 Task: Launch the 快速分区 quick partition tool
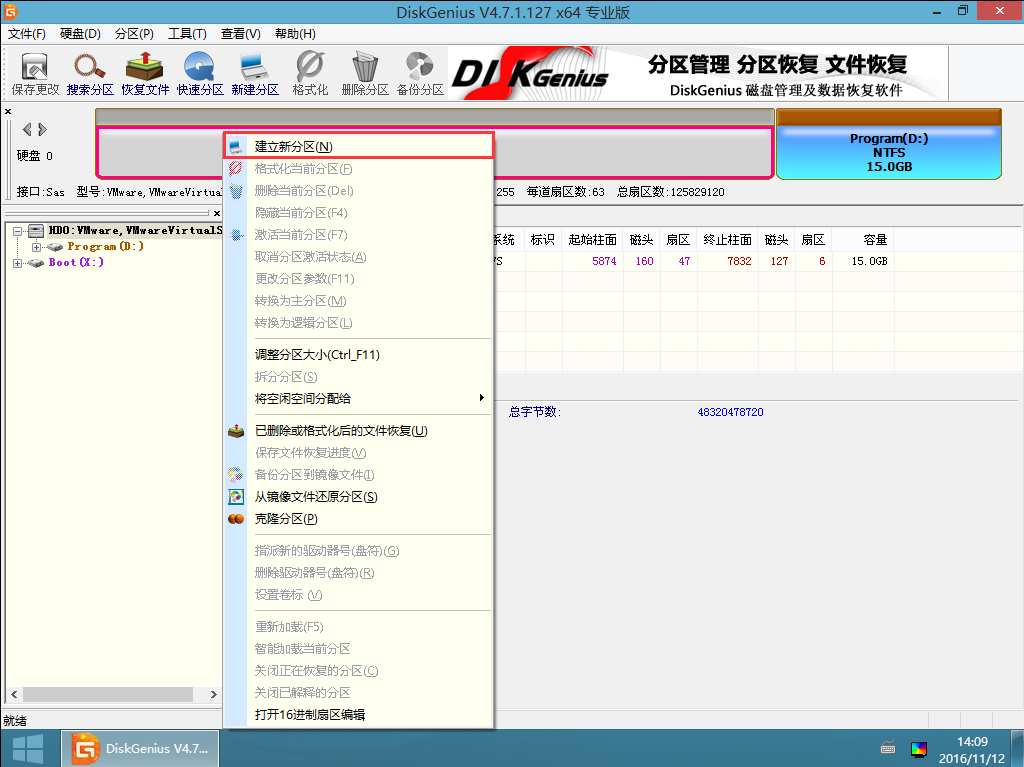click(x=200, y=74)
